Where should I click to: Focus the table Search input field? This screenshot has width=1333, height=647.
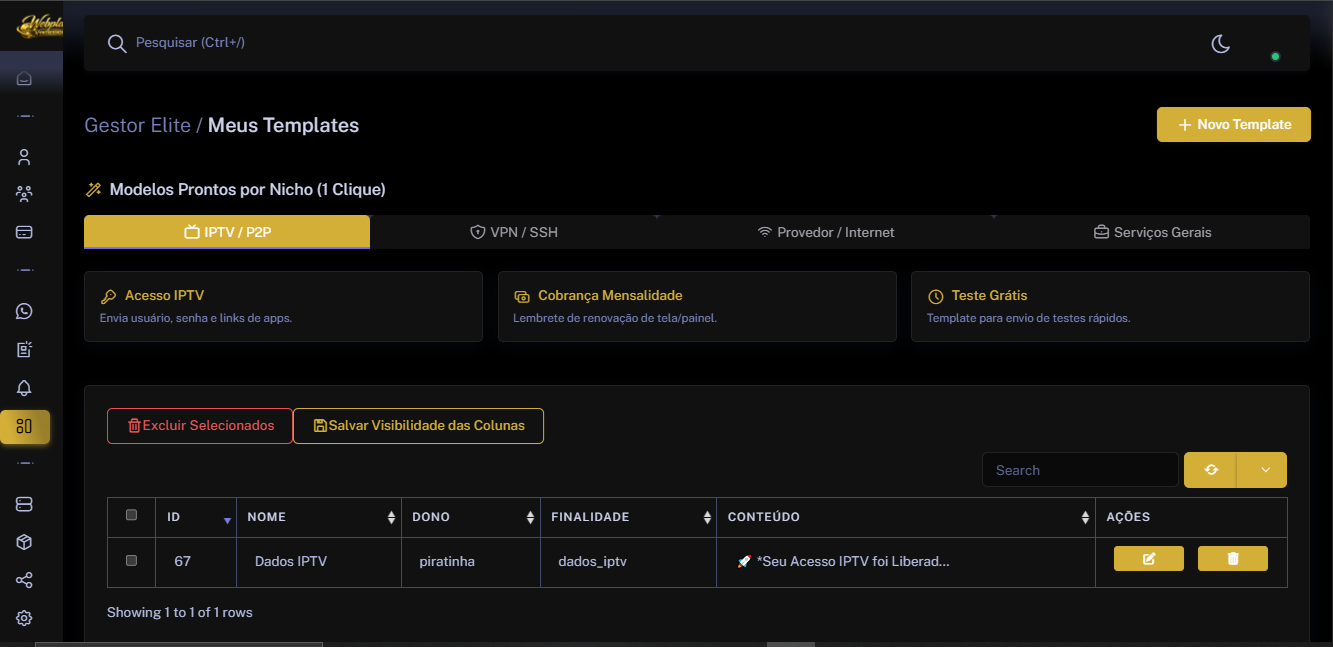click(x=1080, y=470)
